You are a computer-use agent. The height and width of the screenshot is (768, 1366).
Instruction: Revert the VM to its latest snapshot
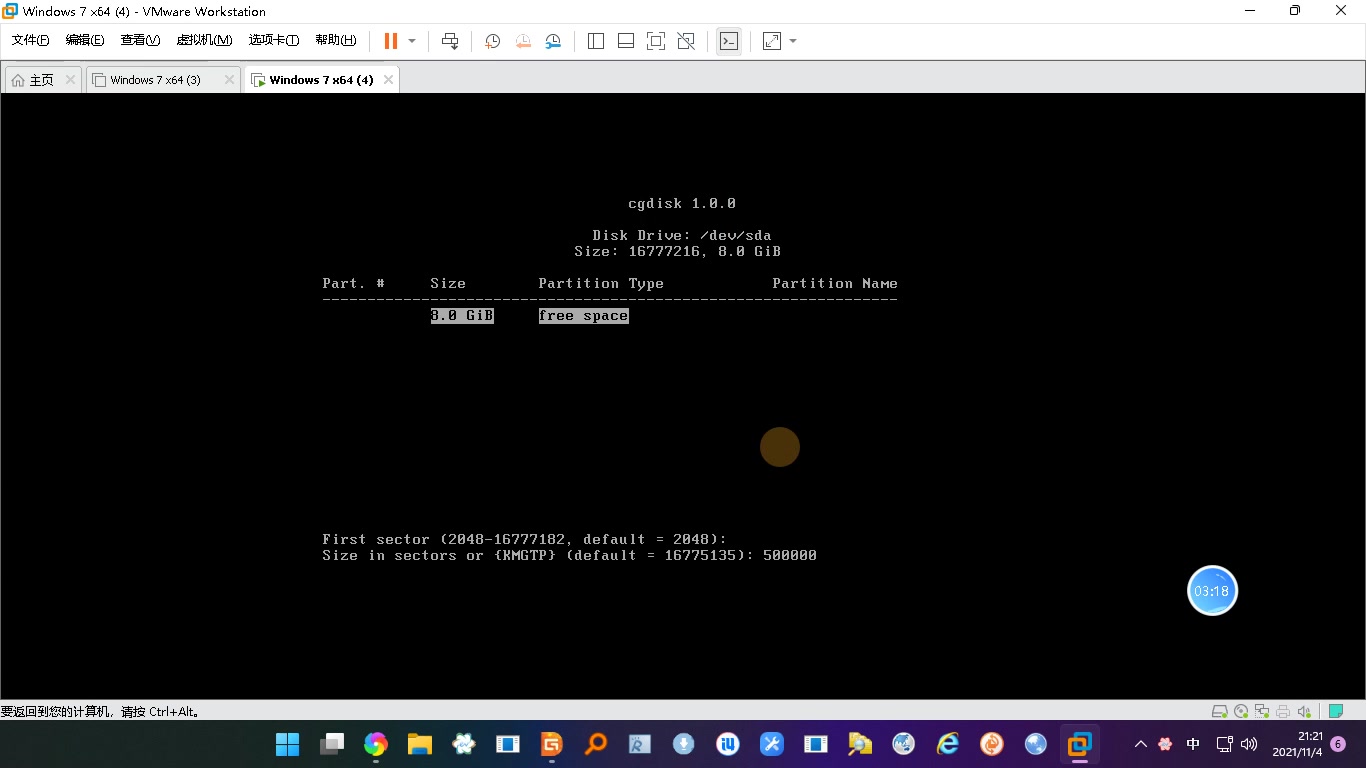pyautogui.click(x=522, y=41)
